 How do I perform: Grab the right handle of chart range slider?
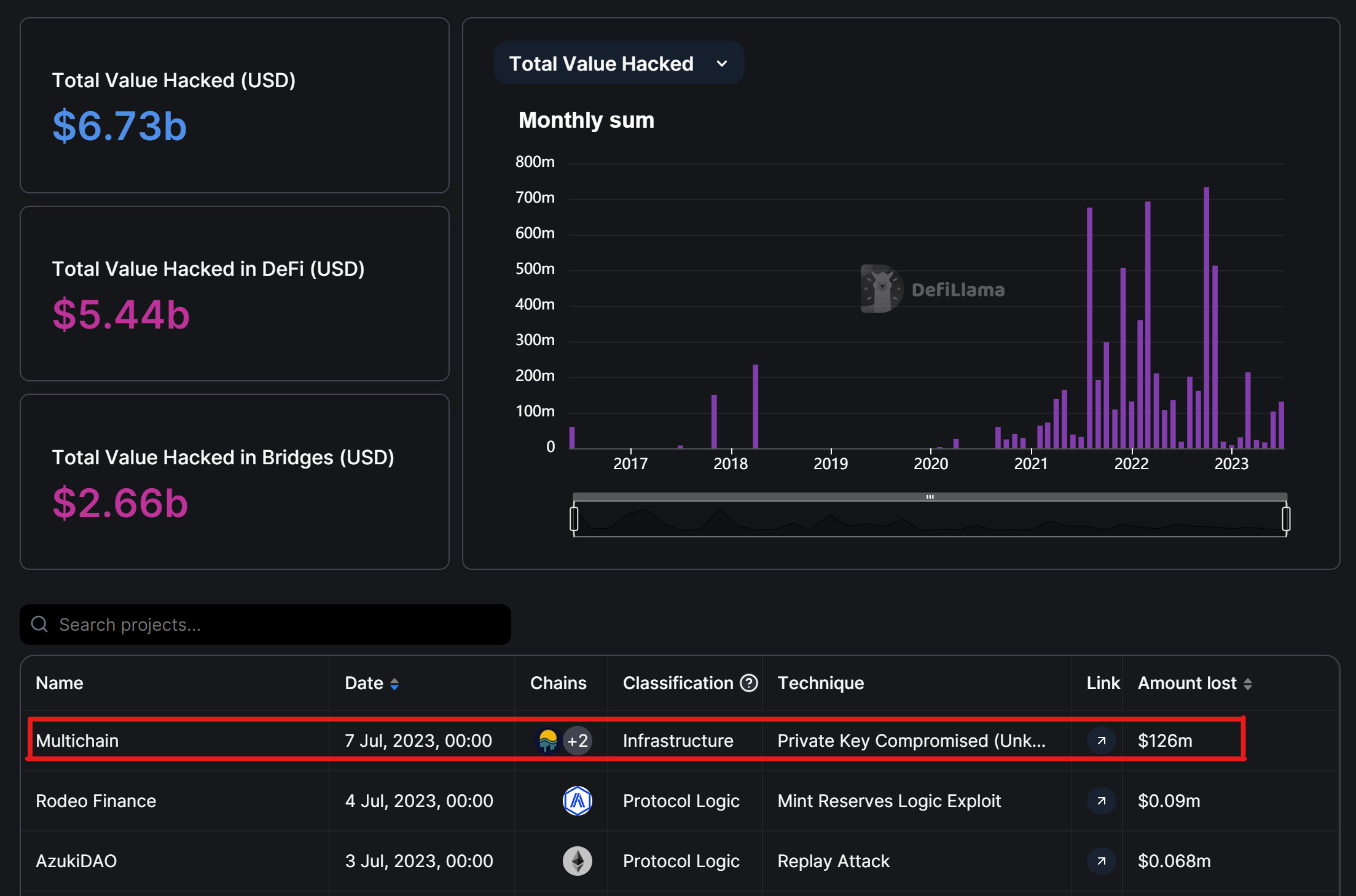coord(1286,519)
